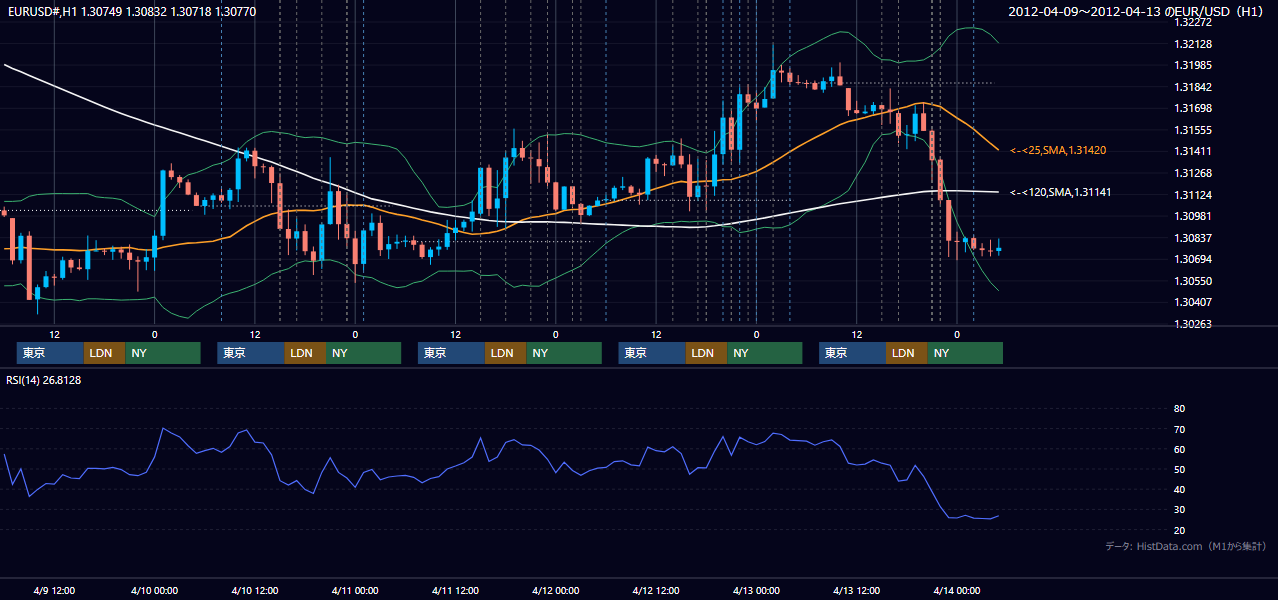This screenshot has height=600, width=1278.
Task: Click price axis label 1.32128
Action: [1193, 44]
